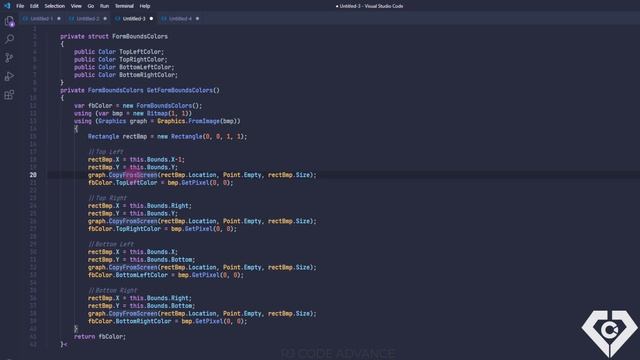
Task: Click the VS Code logo icon
Action: [x=7, y=6]
